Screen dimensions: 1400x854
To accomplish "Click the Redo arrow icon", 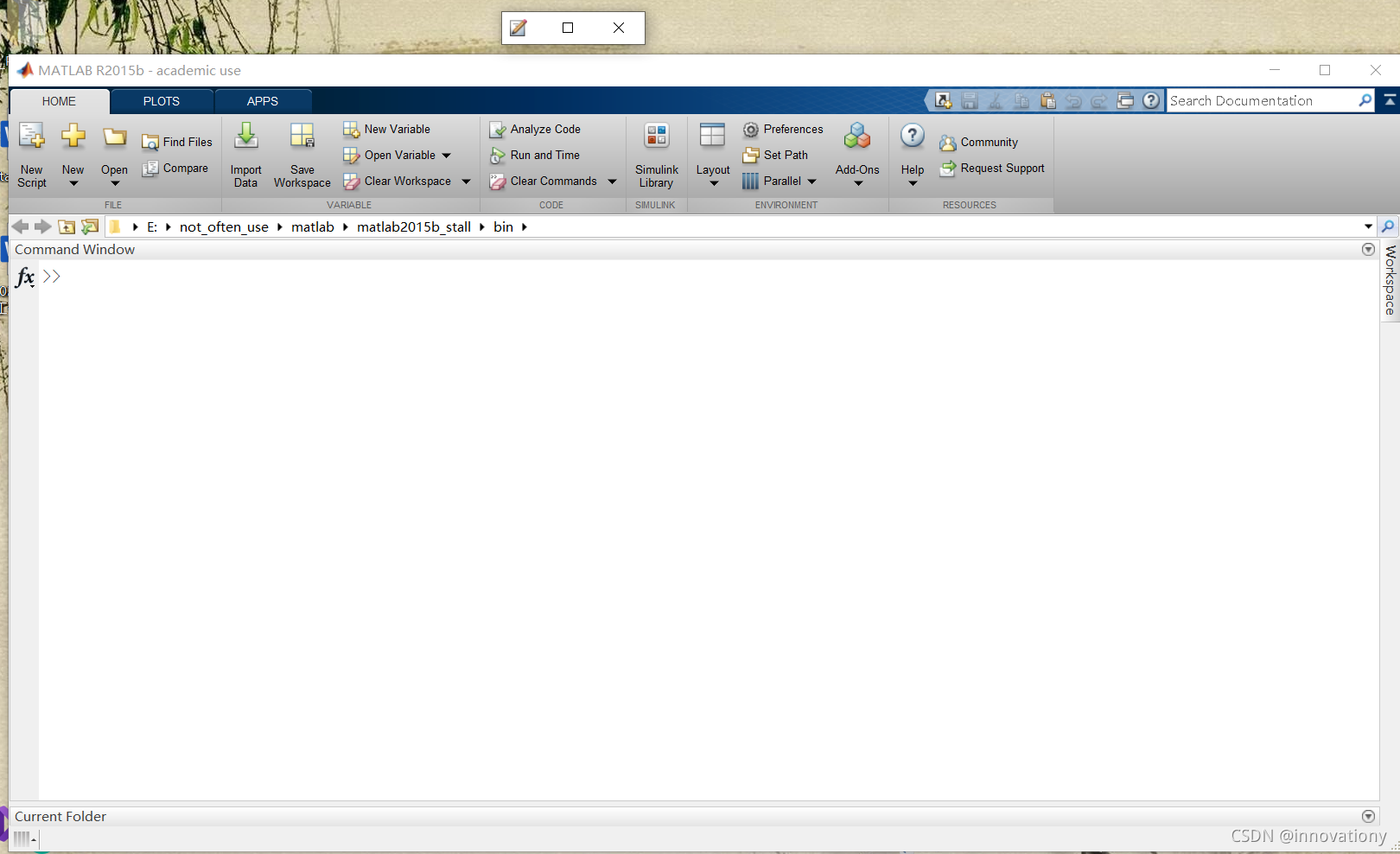I will 1099,101.
